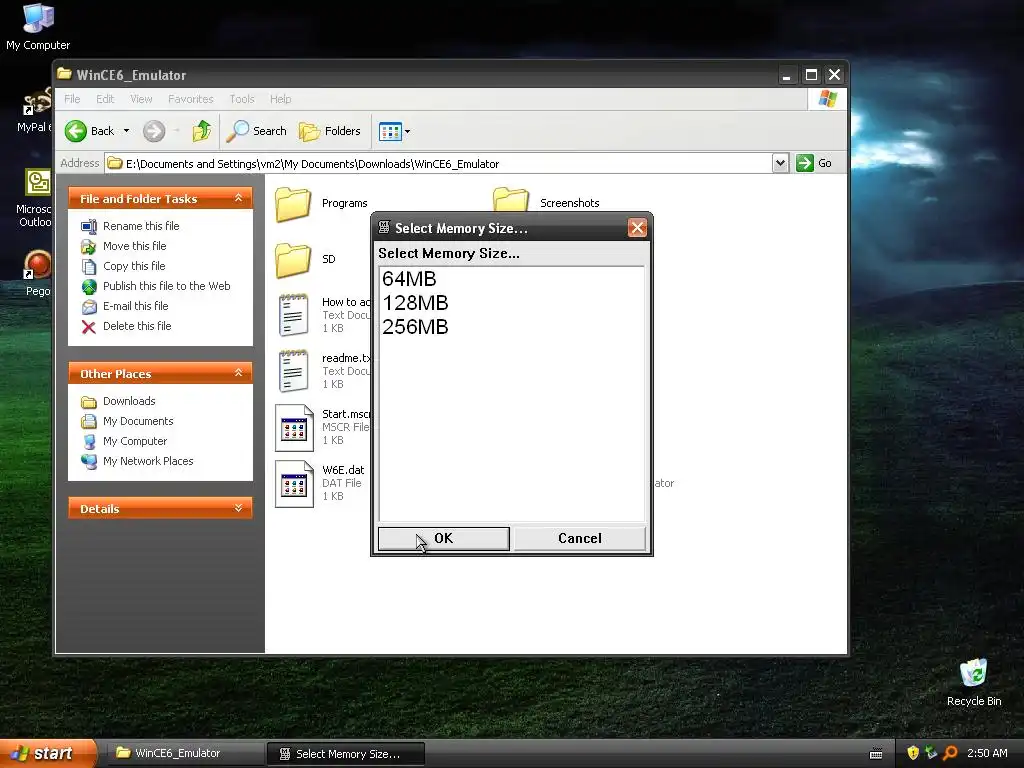Open My Computer in Other Places

pyautogui.click(x=135, y=441)
